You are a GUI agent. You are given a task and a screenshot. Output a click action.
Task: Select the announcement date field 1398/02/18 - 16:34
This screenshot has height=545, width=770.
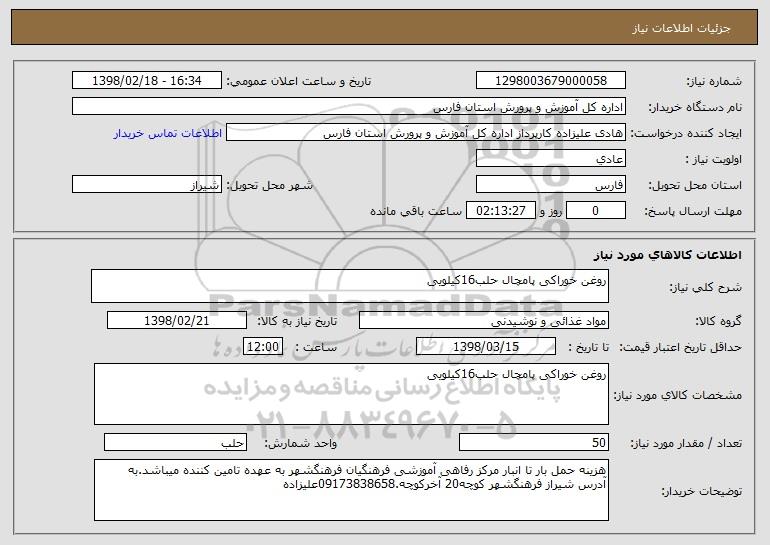tap(147, 81)
